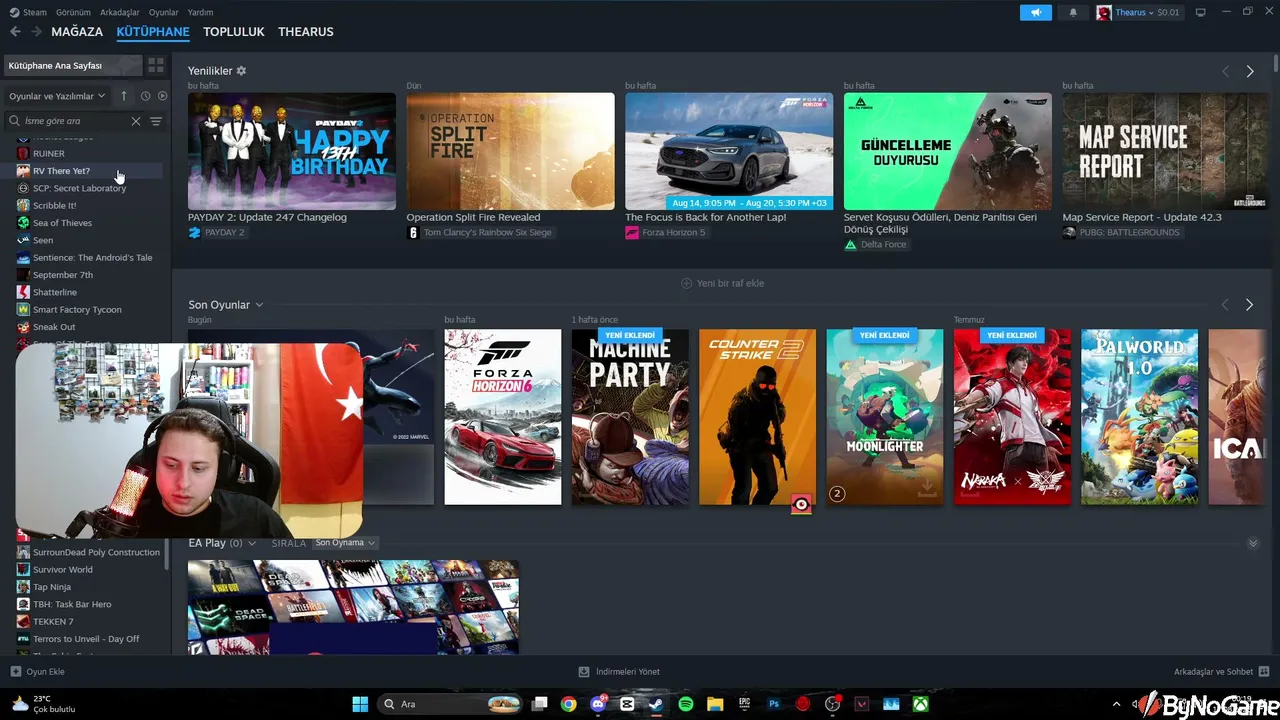Open the Forza Horizon 6 game cover
The width and height of the screenshot is (1280, 720).
[503, 417]
